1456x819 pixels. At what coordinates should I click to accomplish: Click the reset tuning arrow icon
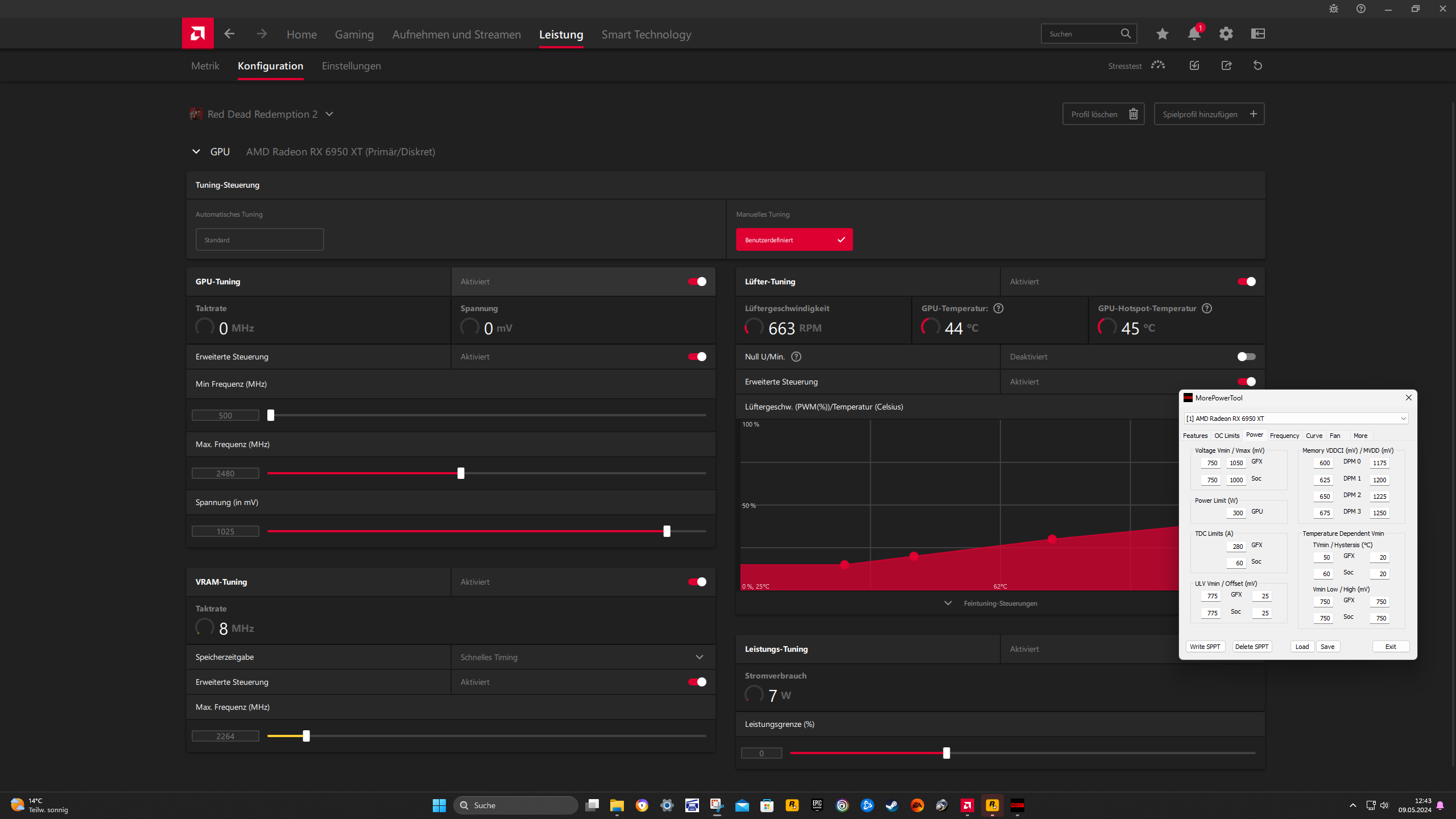click(x=1258, y=65)
